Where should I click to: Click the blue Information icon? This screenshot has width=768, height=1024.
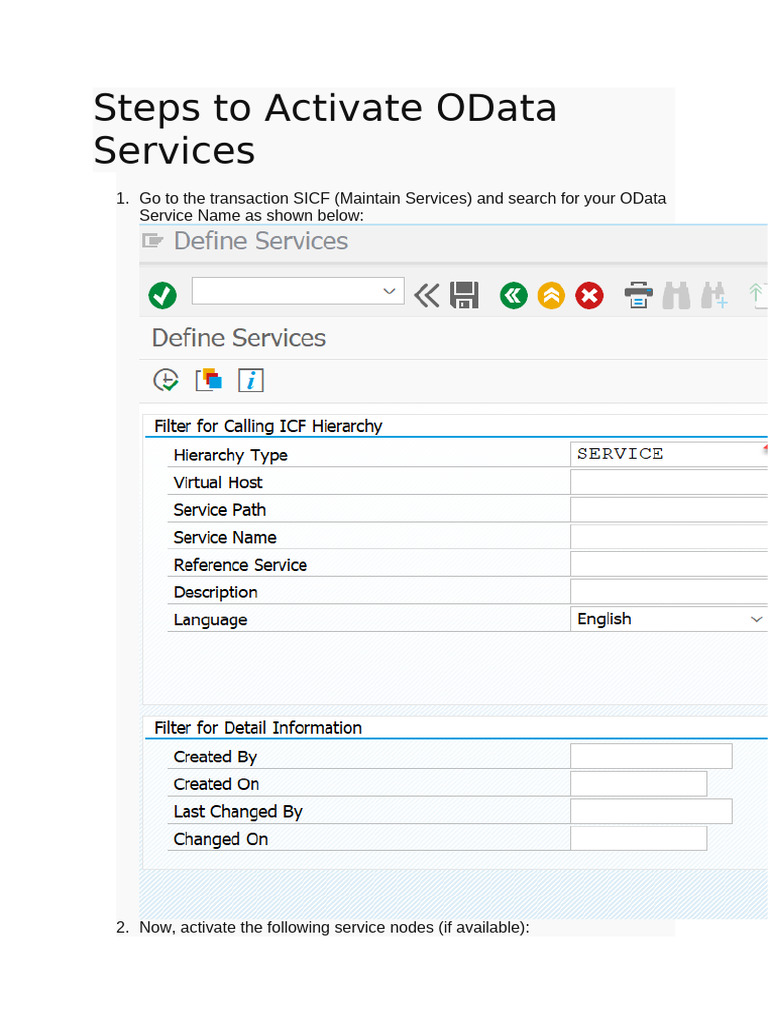[x=251, y=380]
